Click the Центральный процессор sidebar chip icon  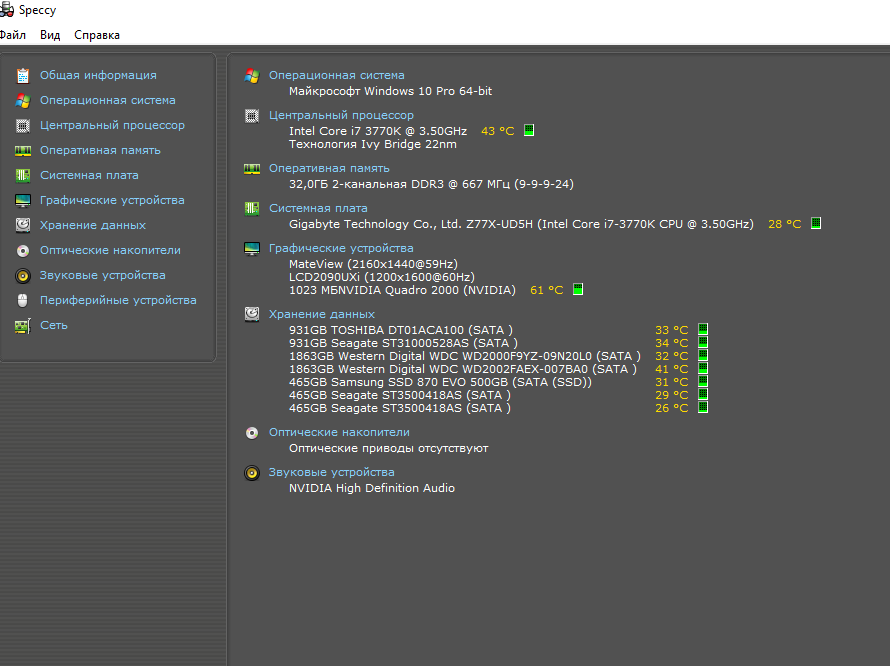23,125
